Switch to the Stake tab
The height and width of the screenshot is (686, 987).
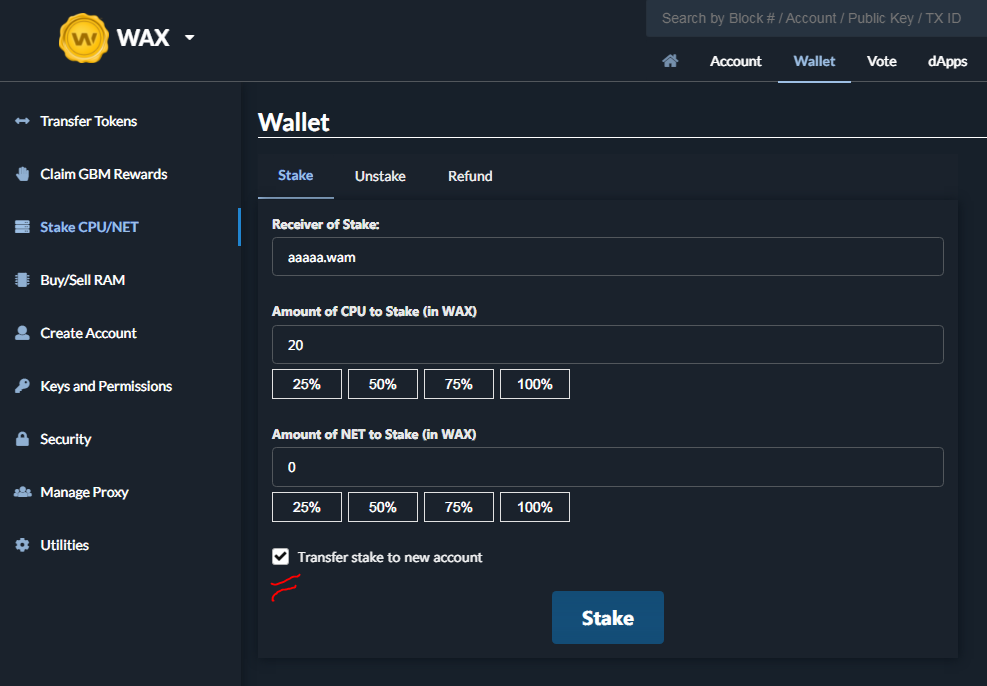pyautogui.click(x=296, y=176)
